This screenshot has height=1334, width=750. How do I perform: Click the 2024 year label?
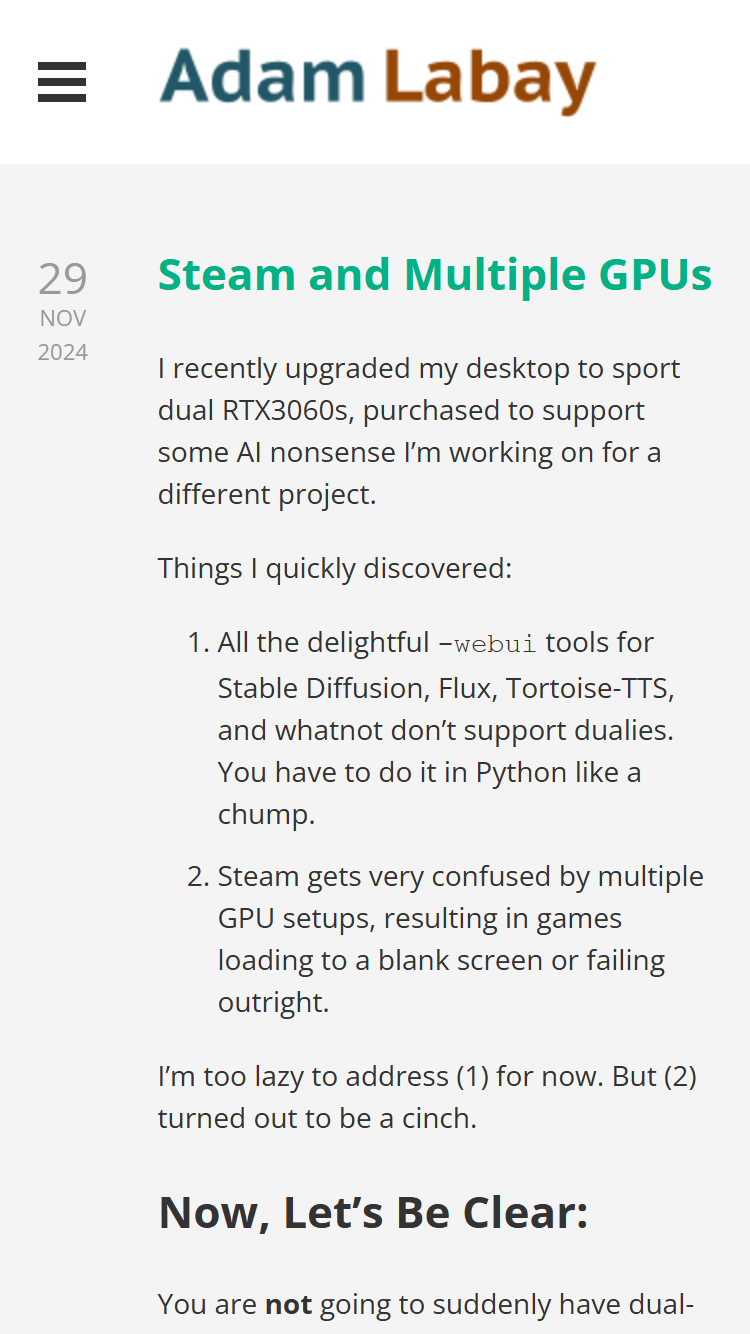pos(63,352)
